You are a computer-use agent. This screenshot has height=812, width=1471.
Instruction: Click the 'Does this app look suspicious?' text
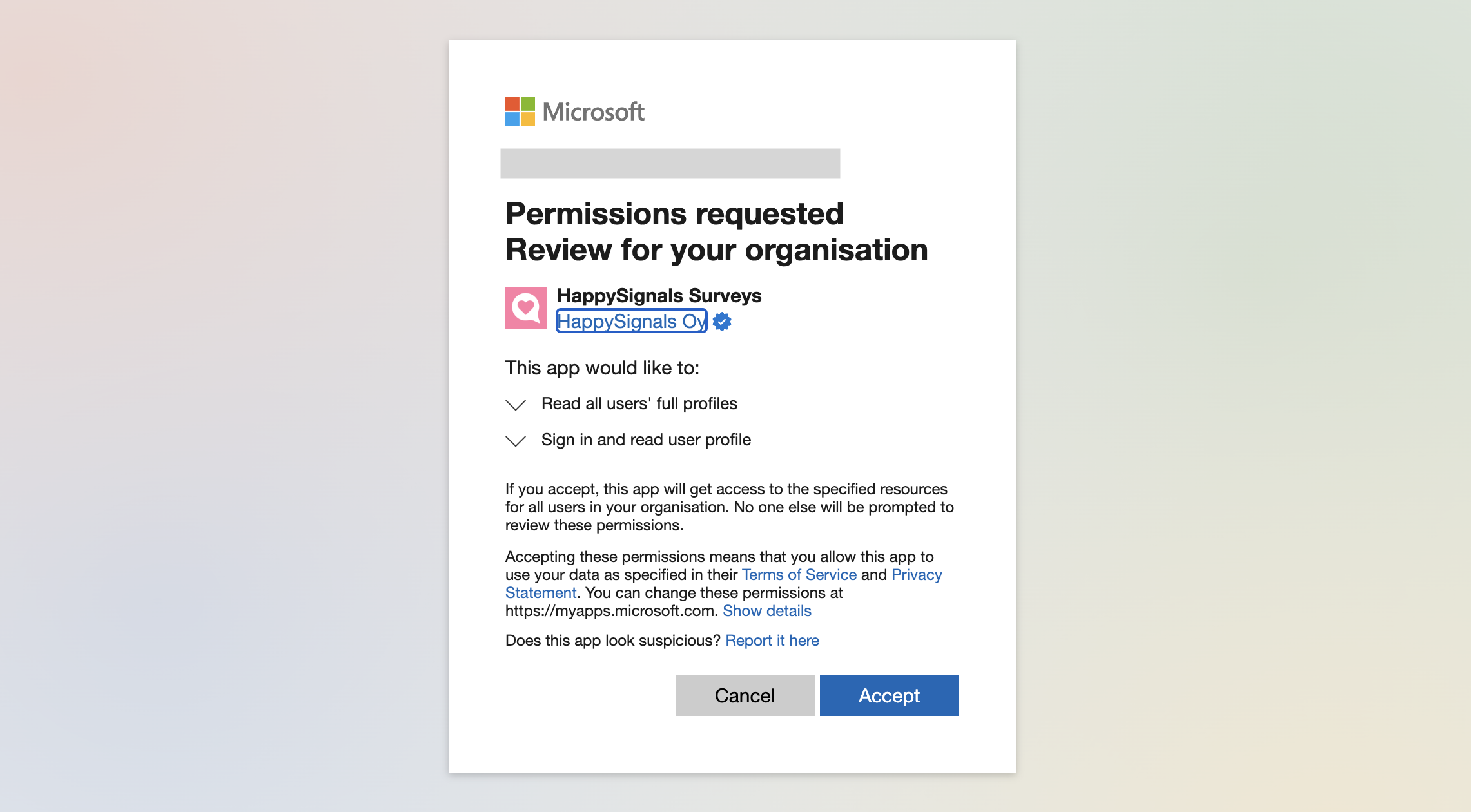612,640
